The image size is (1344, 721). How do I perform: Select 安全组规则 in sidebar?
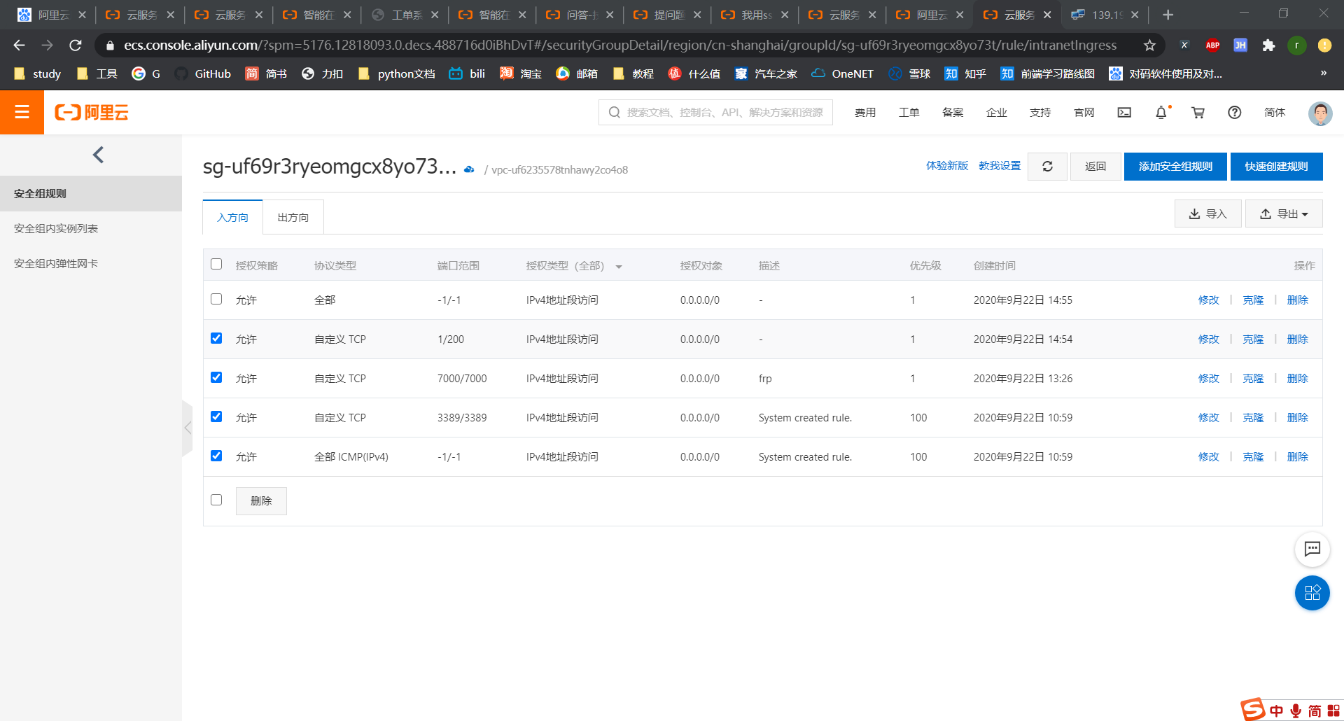pyautogui.click(x=91, y=193)
